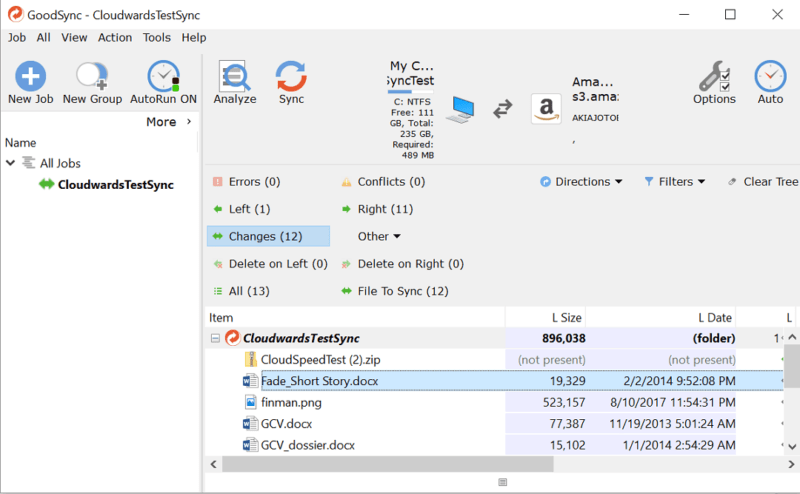Select the Amazon S3 right-side icon

[546, 108]
